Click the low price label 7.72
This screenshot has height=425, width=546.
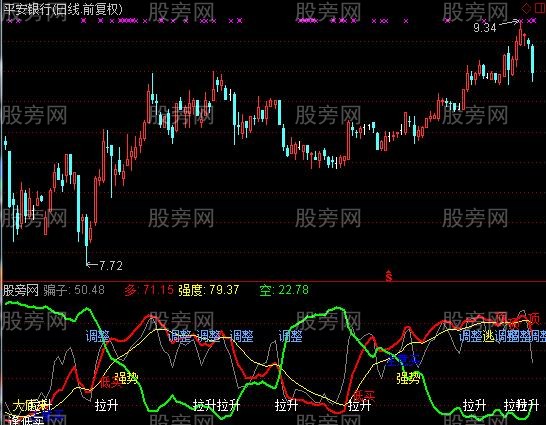(x=111, y=266)
